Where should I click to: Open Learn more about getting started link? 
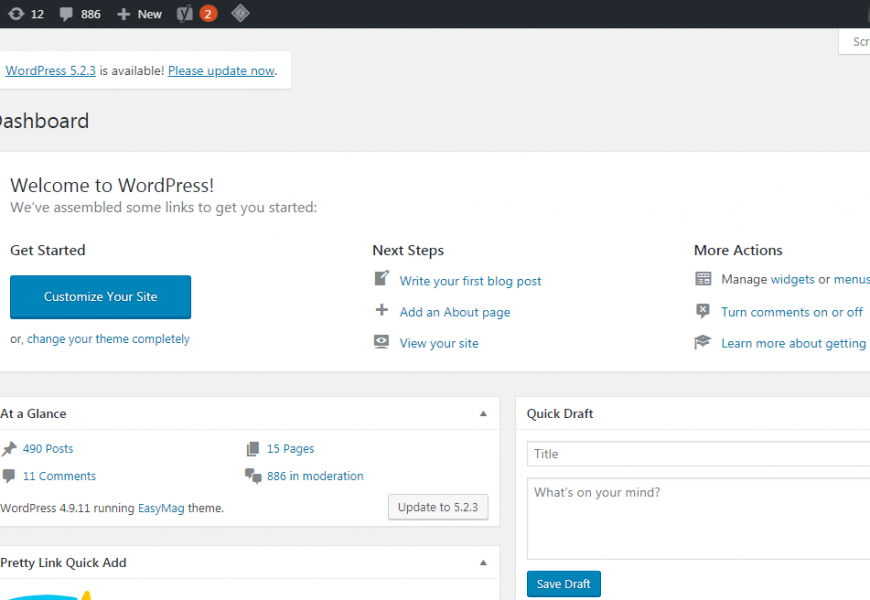pos(795,343)
